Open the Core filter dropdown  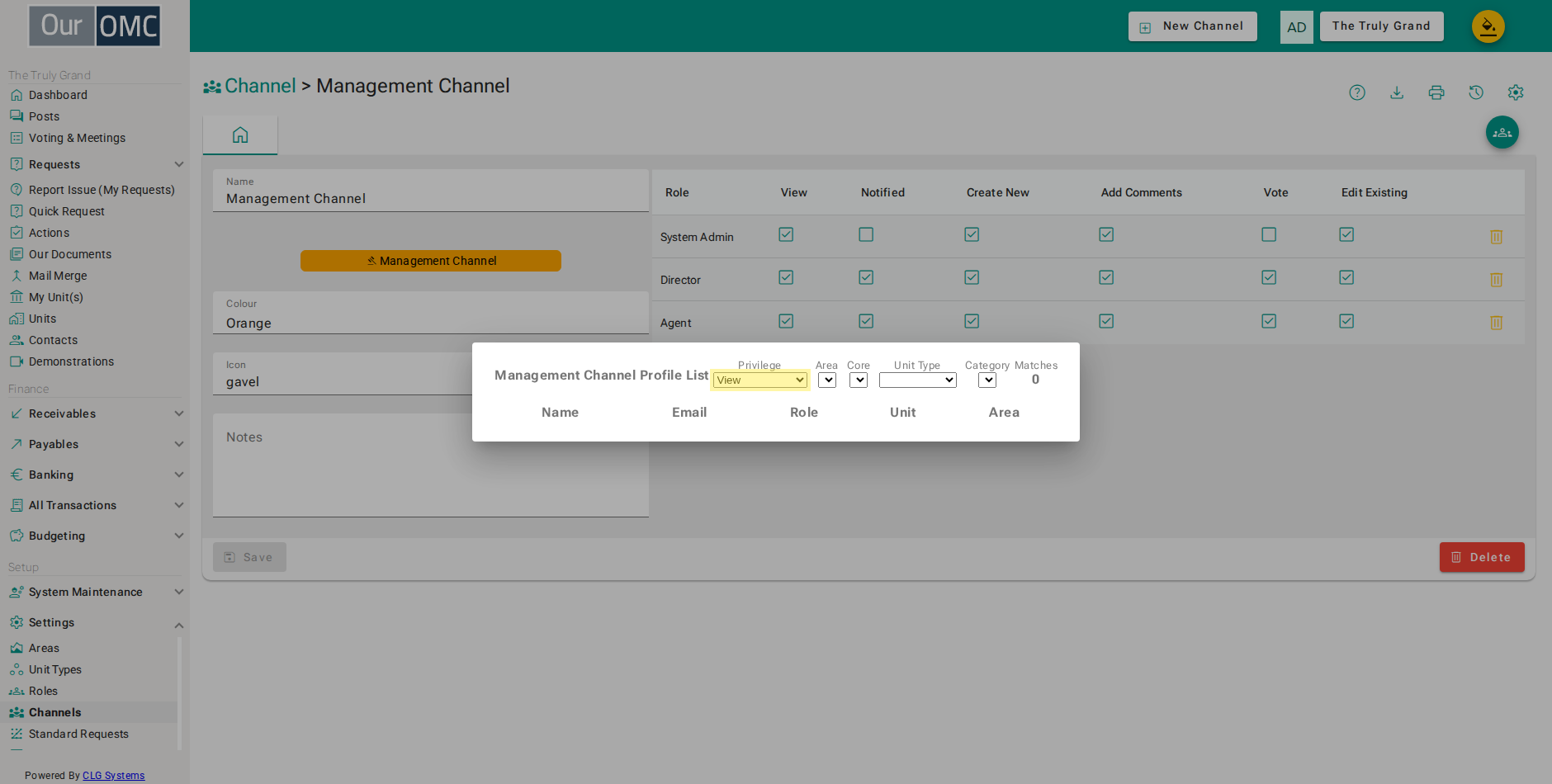point(859,380)
